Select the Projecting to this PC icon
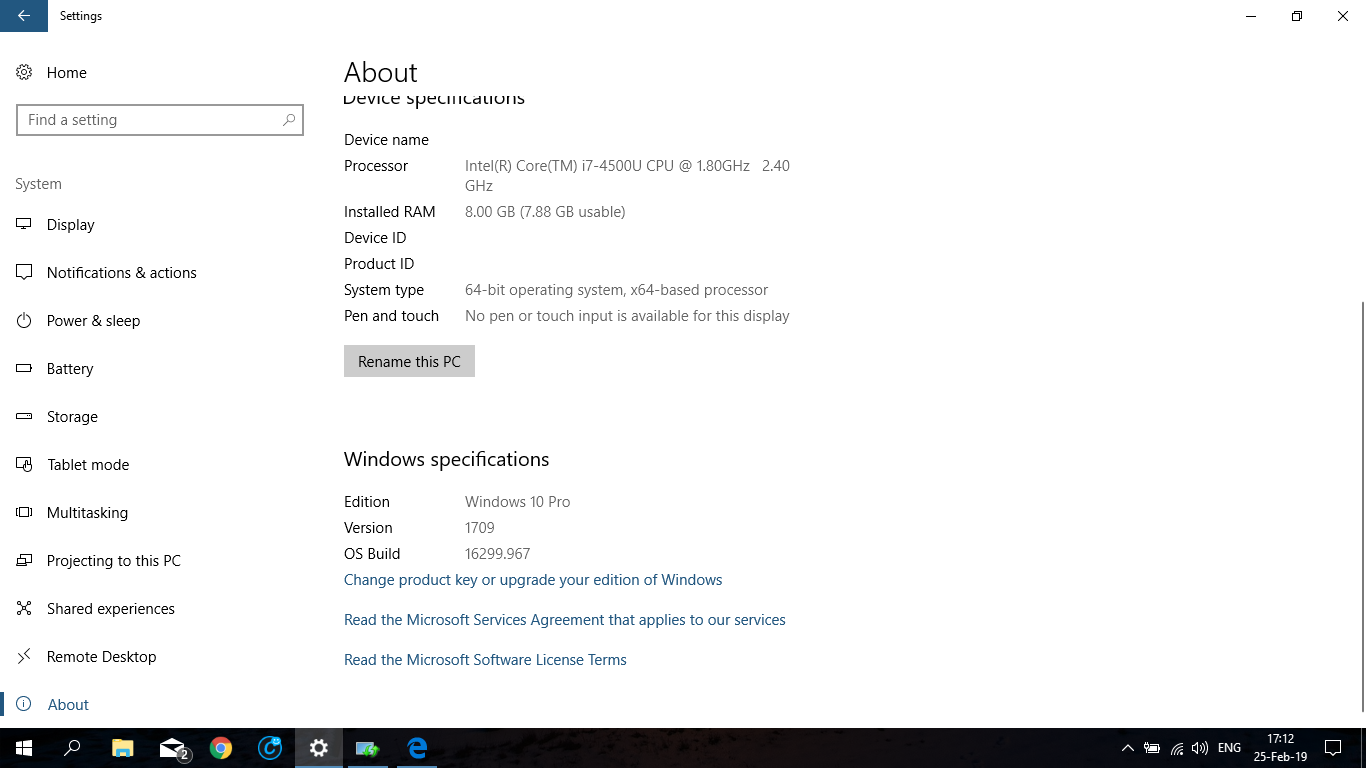This screenshot has width=1366, height=768. (x=24, y=560)
